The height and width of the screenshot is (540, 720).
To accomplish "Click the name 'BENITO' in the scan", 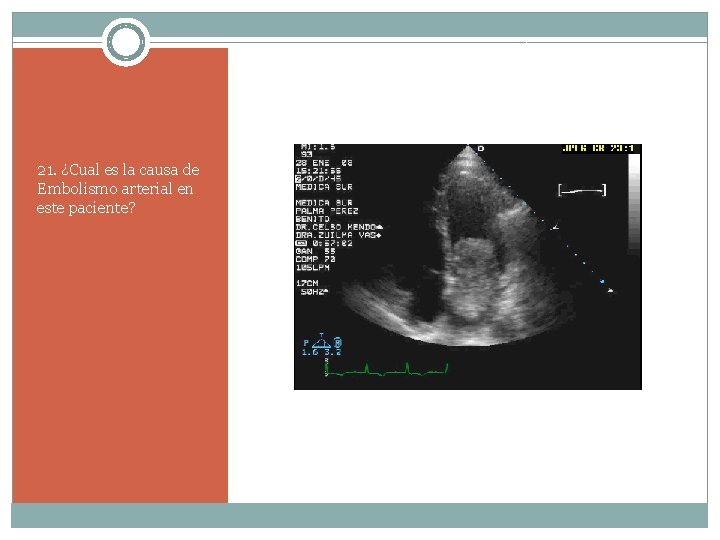I will [312, 219].
